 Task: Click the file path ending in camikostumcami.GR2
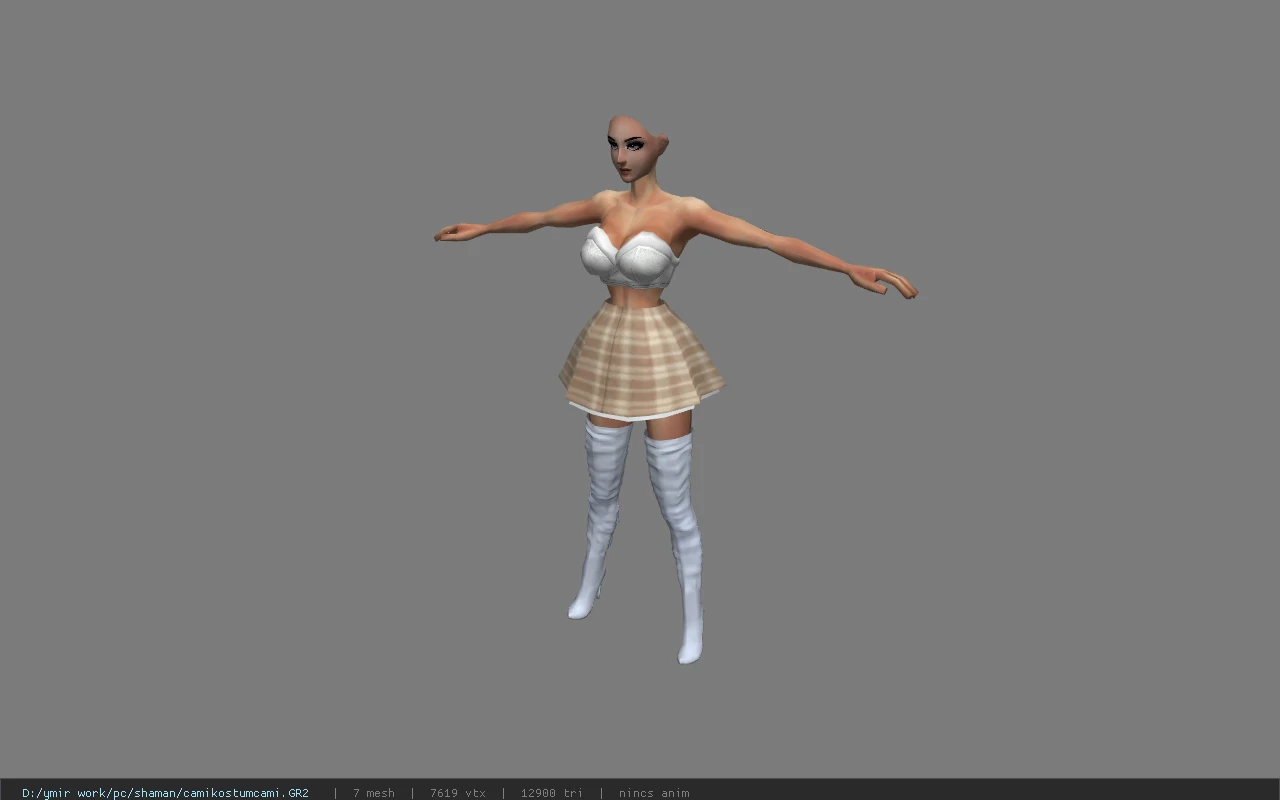pos(165,793)
